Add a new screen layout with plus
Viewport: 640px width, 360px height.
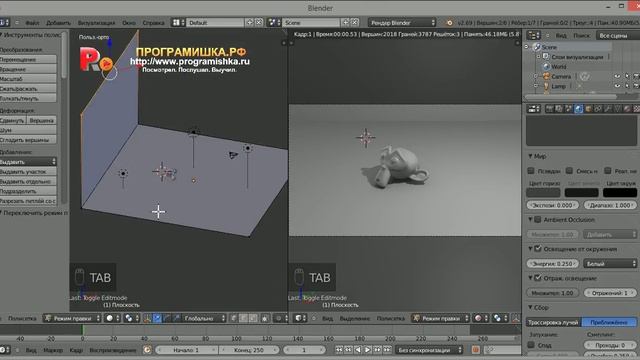pos(250,22)
